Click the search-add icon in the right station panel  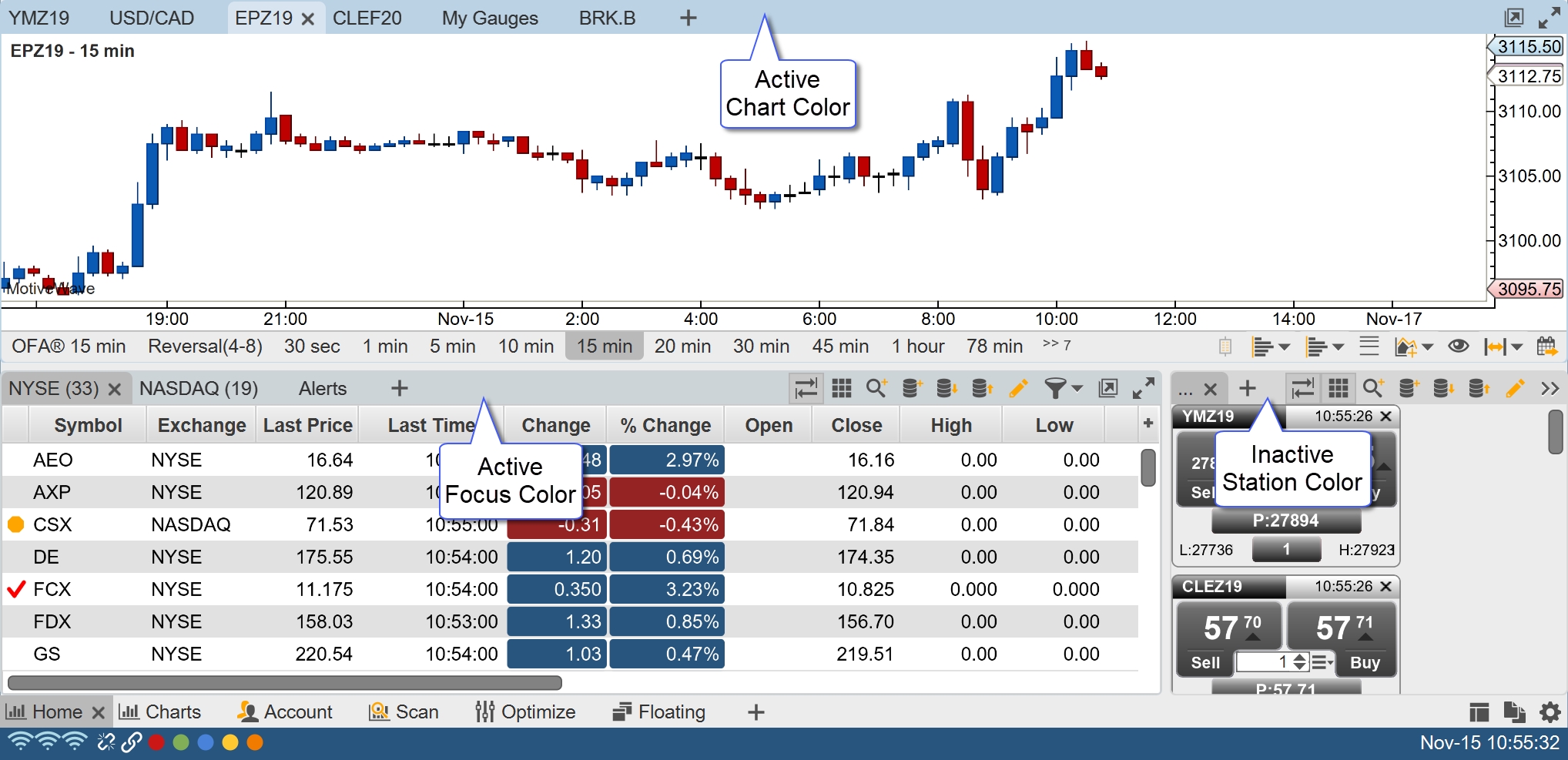pyautogui.click(x=1373, y=388)
